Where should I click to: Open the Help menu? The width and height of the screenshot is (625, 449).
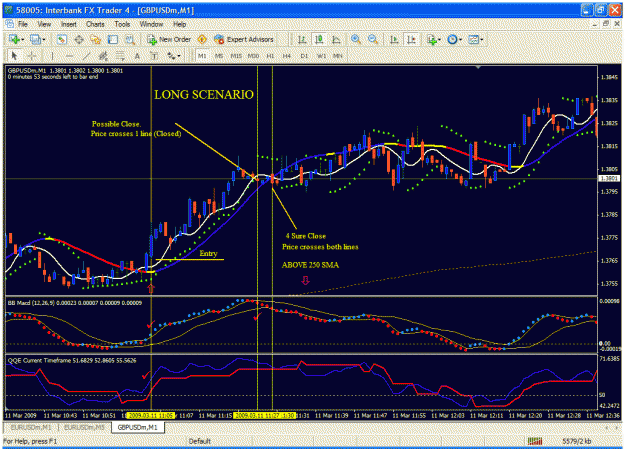pos(179,24)
